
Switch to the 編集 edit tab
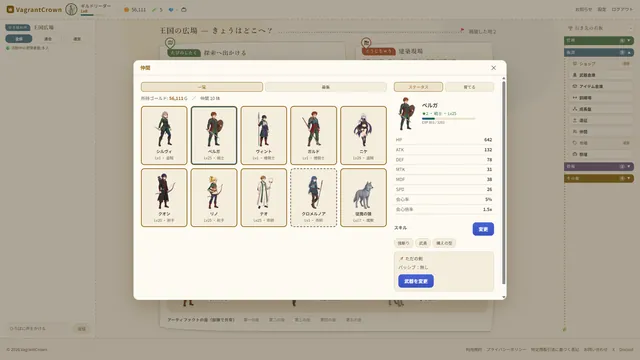click(x=326, y=87)
